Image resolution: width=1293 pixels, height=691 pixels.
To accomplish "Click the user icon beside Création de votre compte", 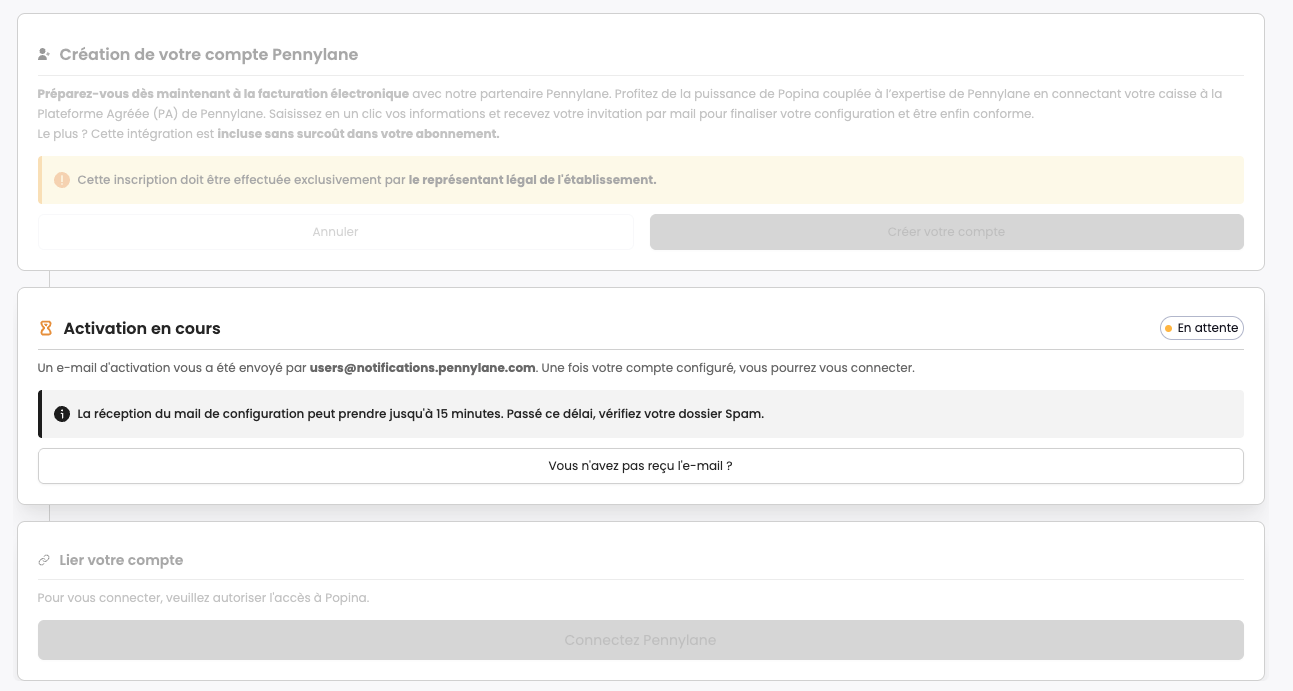I will pyautogui.click(x=44, y=54).
